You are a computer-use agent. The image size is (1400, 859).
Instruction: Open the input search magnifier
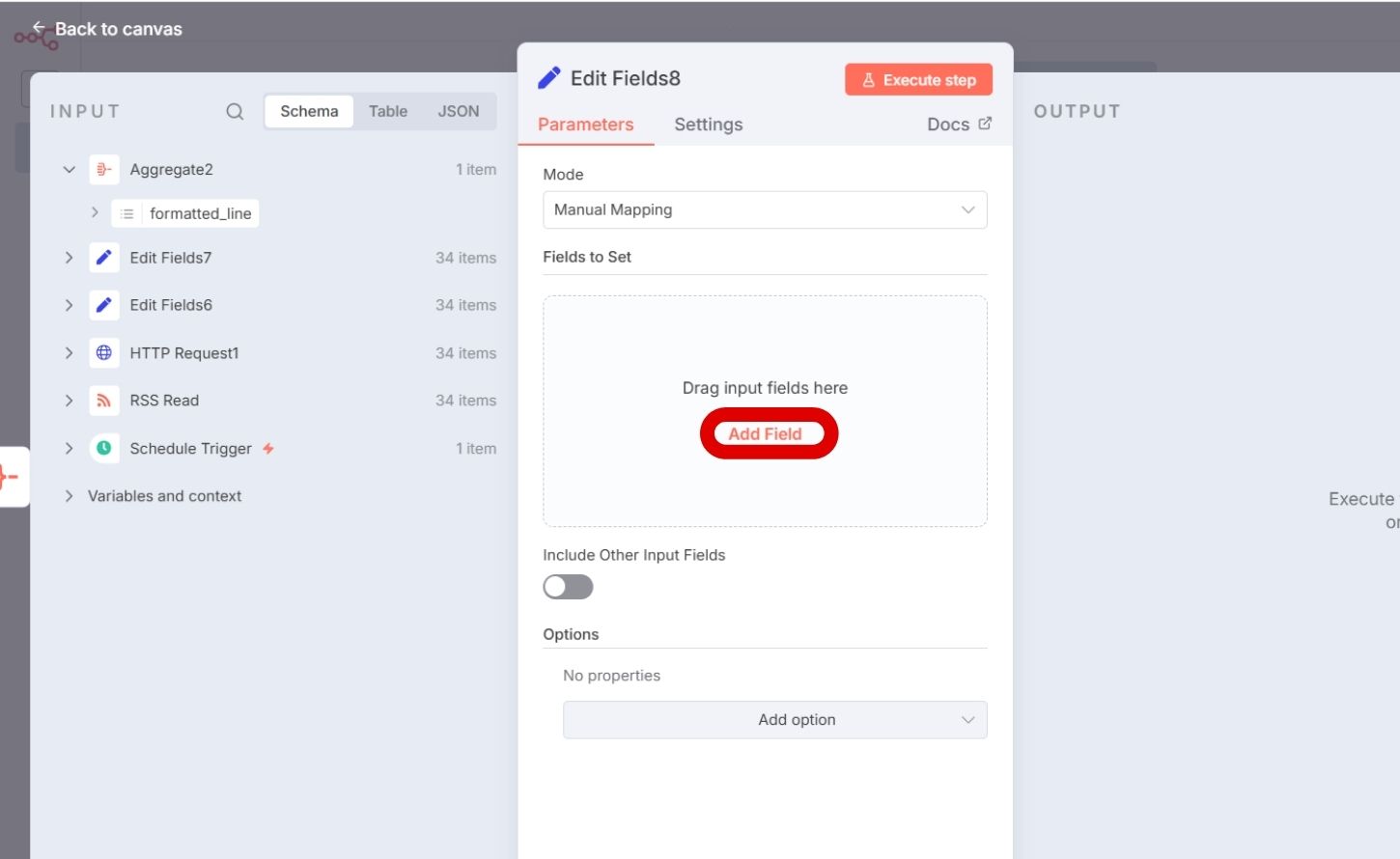point(235,111)
